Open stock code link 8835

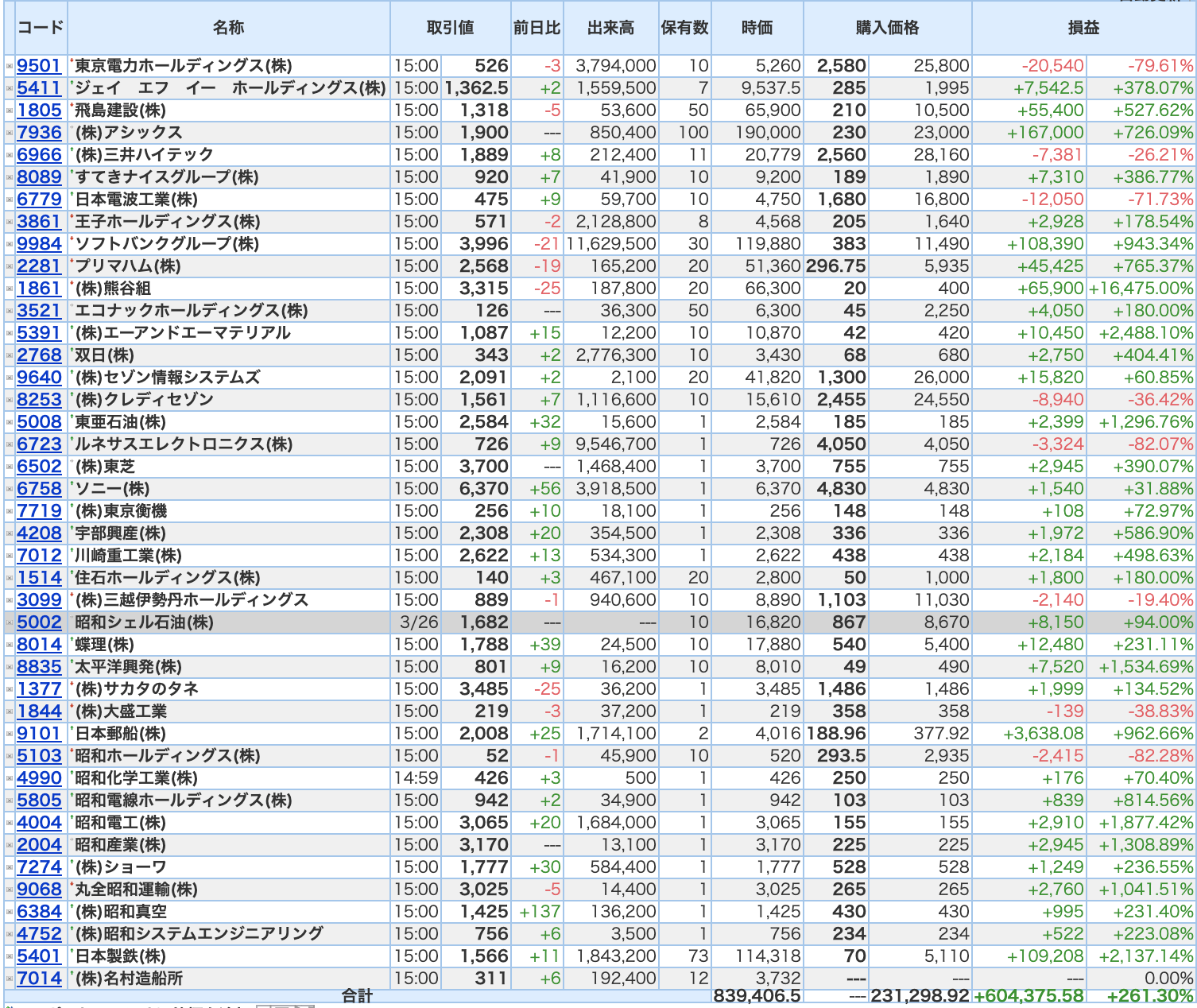point(39,667)
